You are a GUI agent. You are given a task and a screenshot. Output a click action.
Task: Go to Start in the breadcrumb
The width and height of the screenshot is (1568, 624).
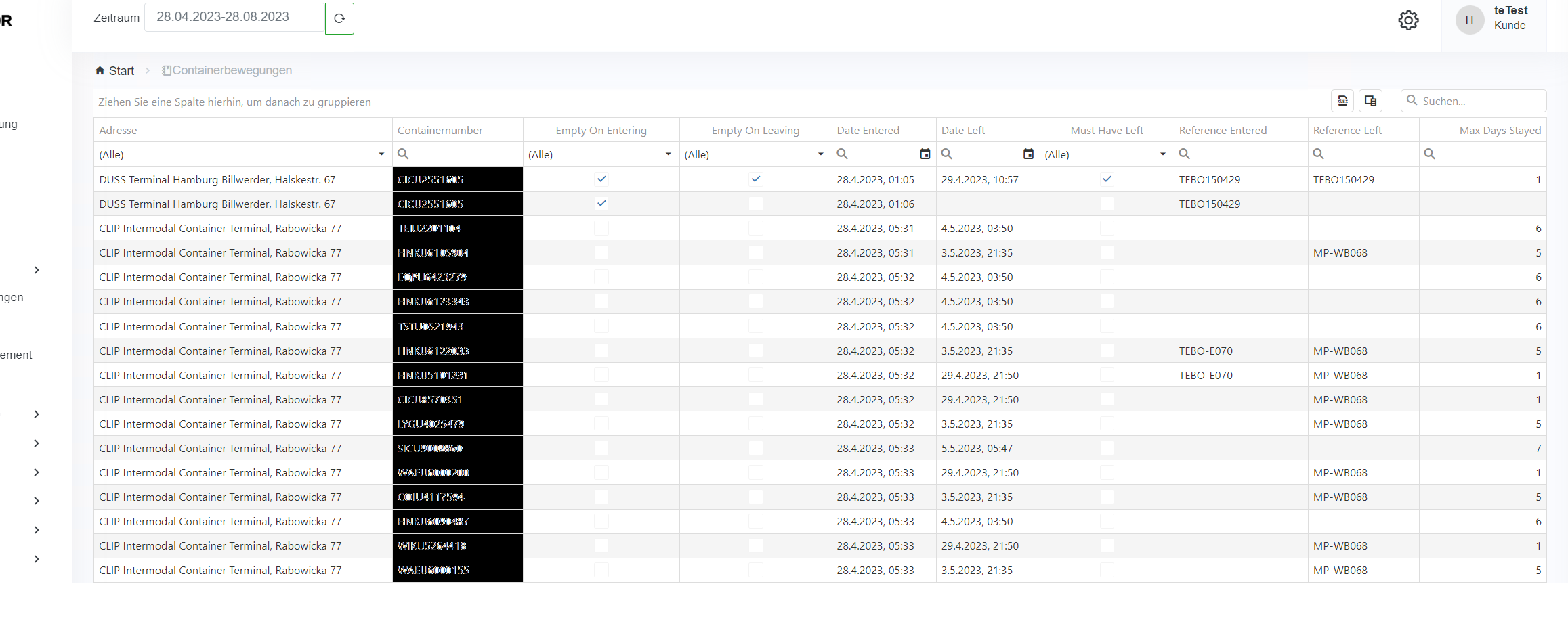tap(121, 70)
